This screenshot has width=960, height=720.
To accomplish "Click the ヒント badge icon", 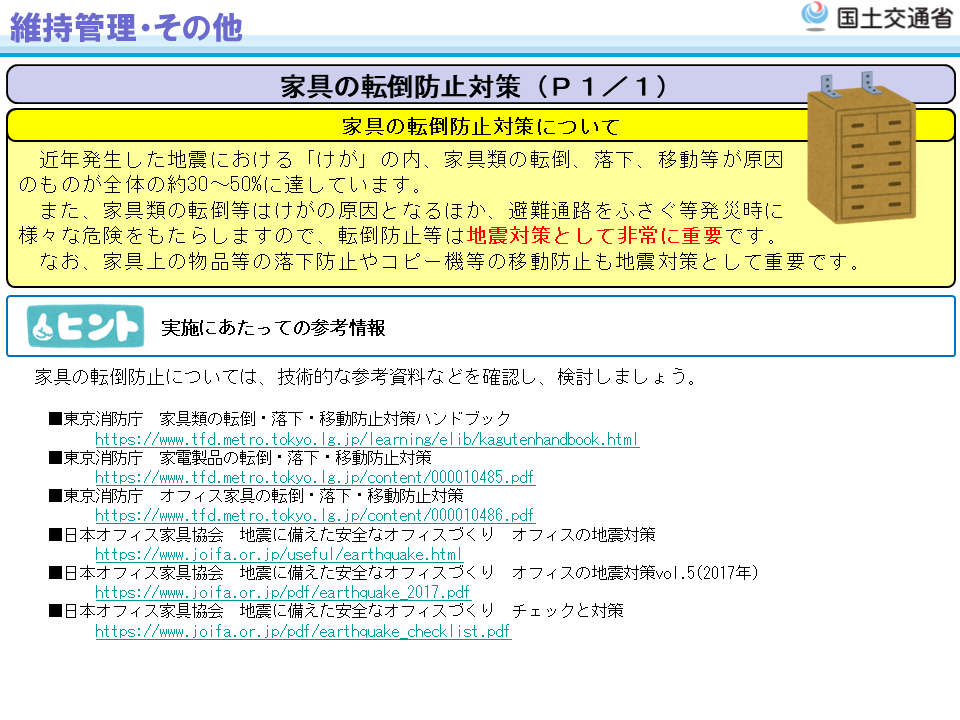I will point(86,326).
